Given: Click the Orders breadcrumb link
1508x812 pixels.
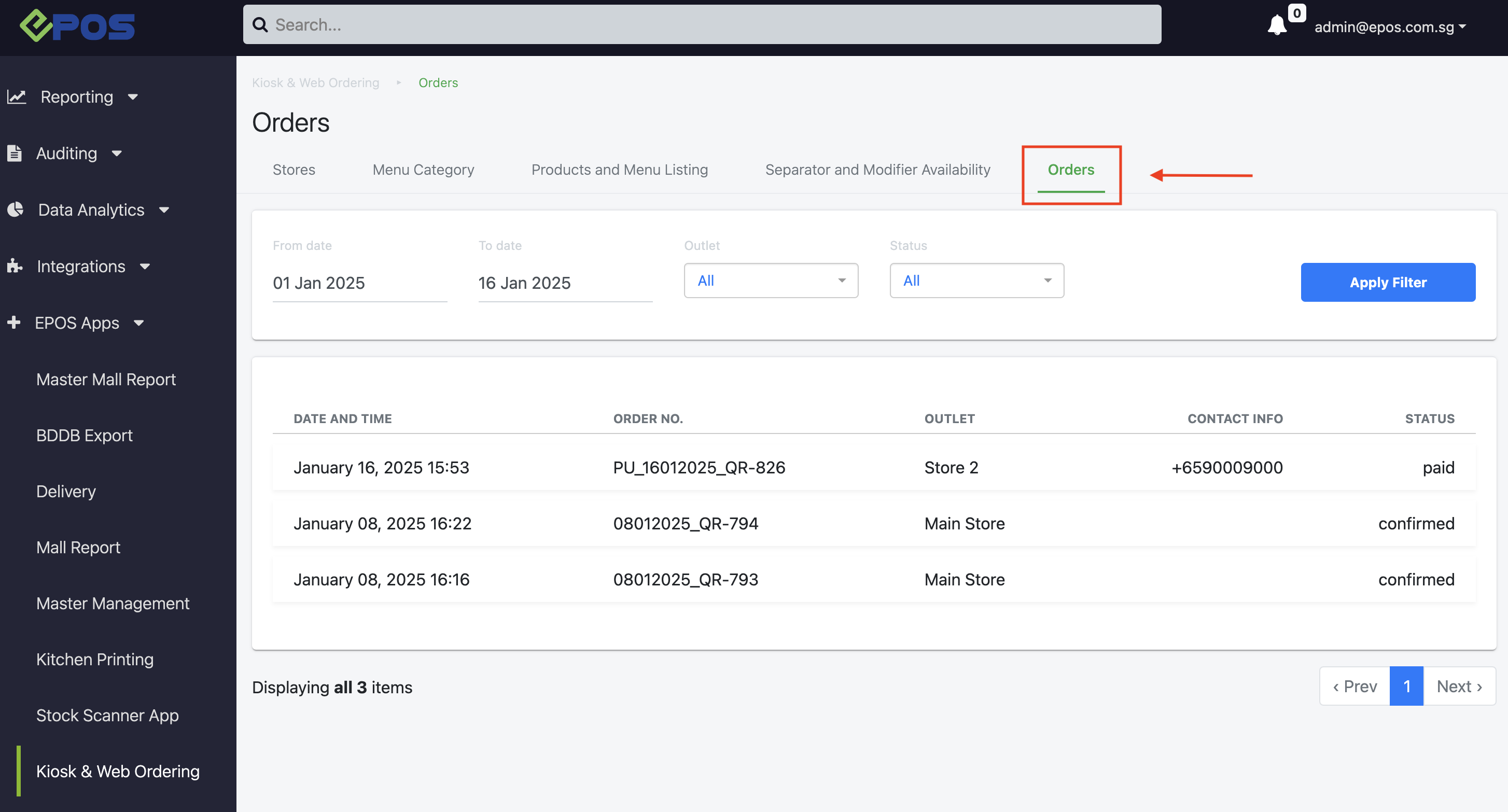Looking at the screenshot, I should coord(438,82).
